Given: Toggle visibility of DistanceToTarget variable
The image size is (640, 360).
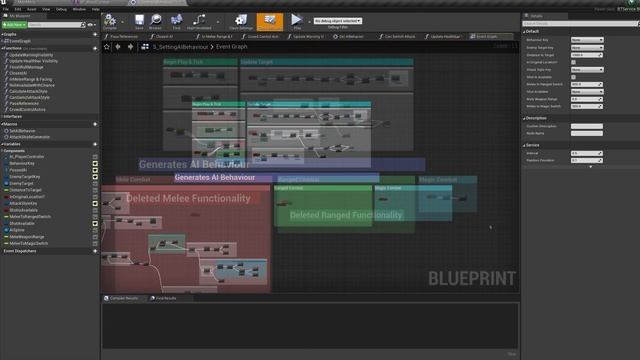Looking at the screenshot, I should (x=95, y=190).
